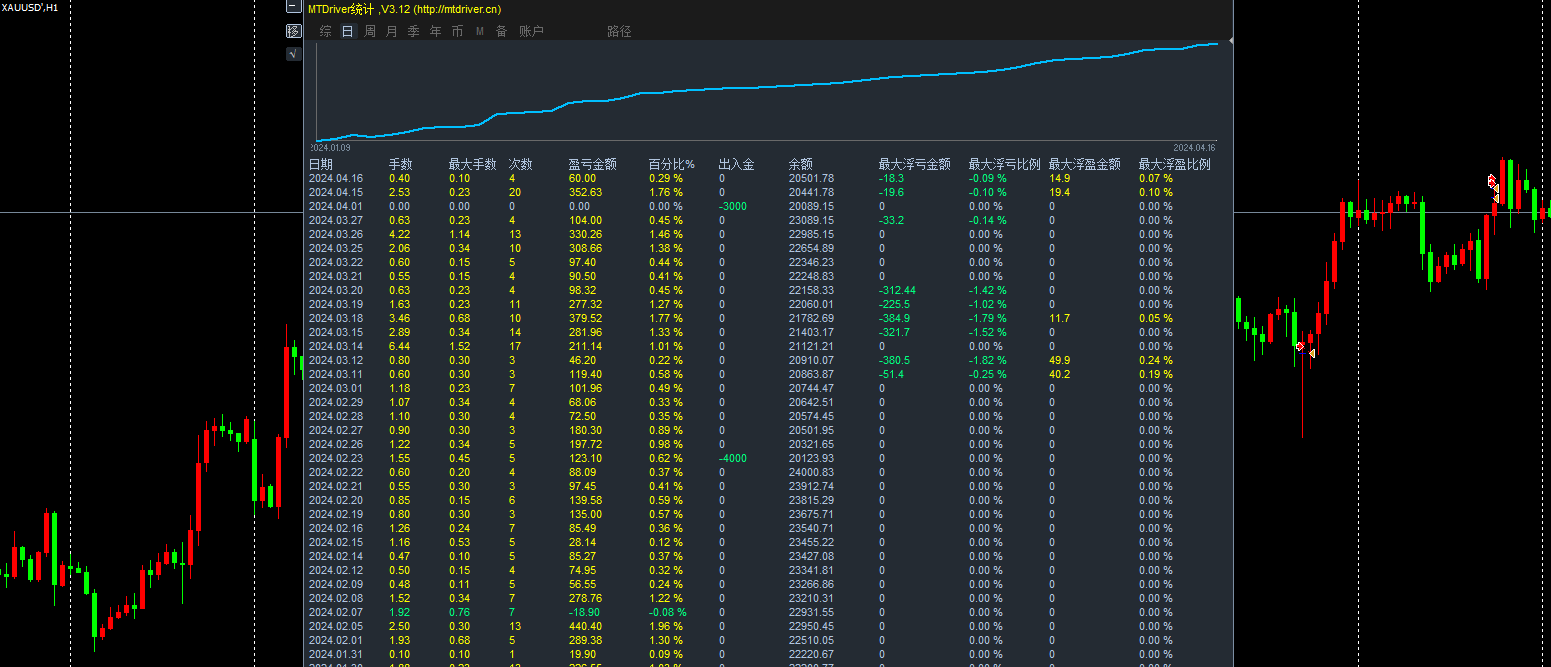Collapse the MTDriver panel with the minus button
Screen dimensions: 1551x667
point(293,6)
